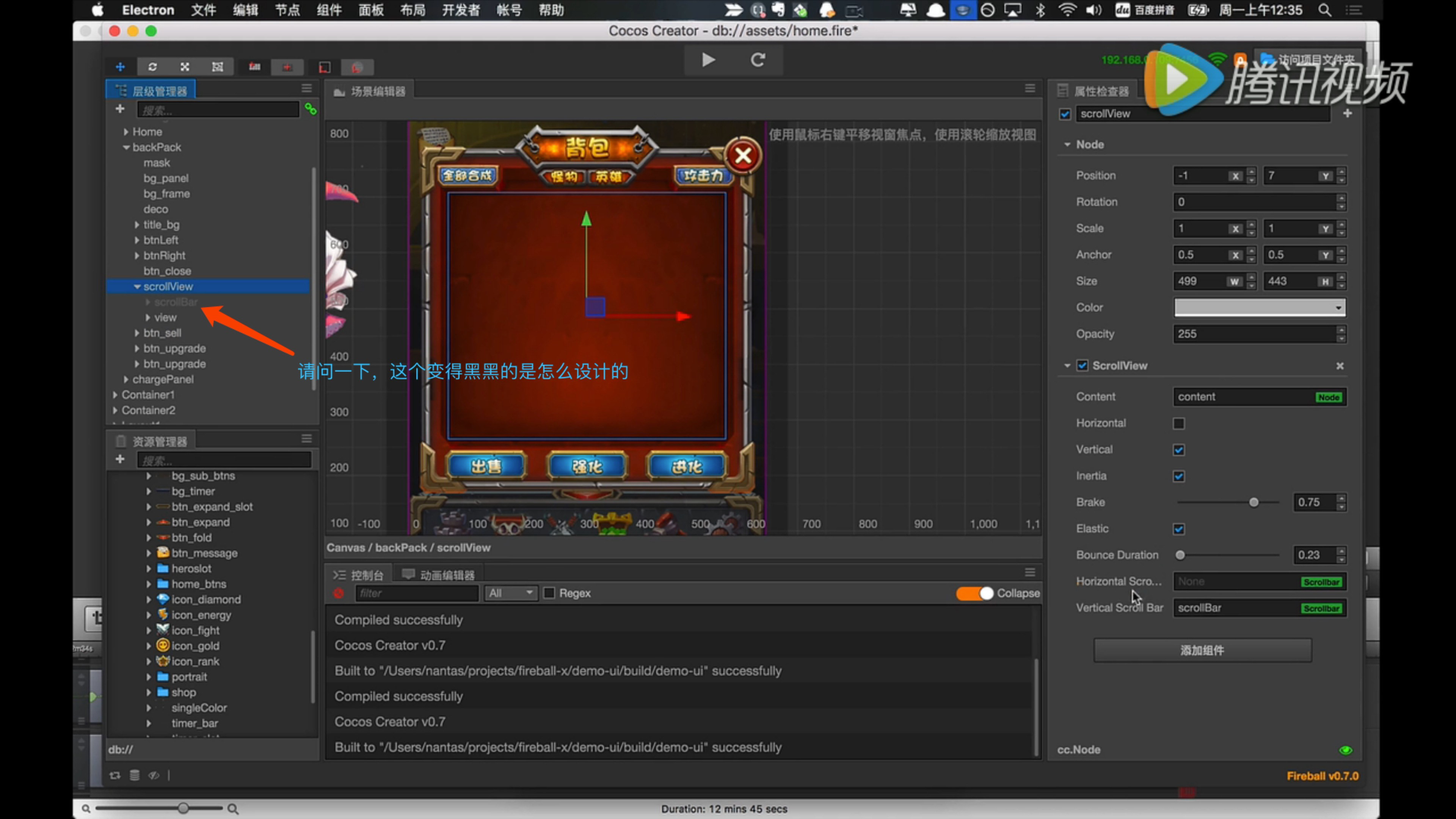Select the scale transform tool

tap(185, 67)
